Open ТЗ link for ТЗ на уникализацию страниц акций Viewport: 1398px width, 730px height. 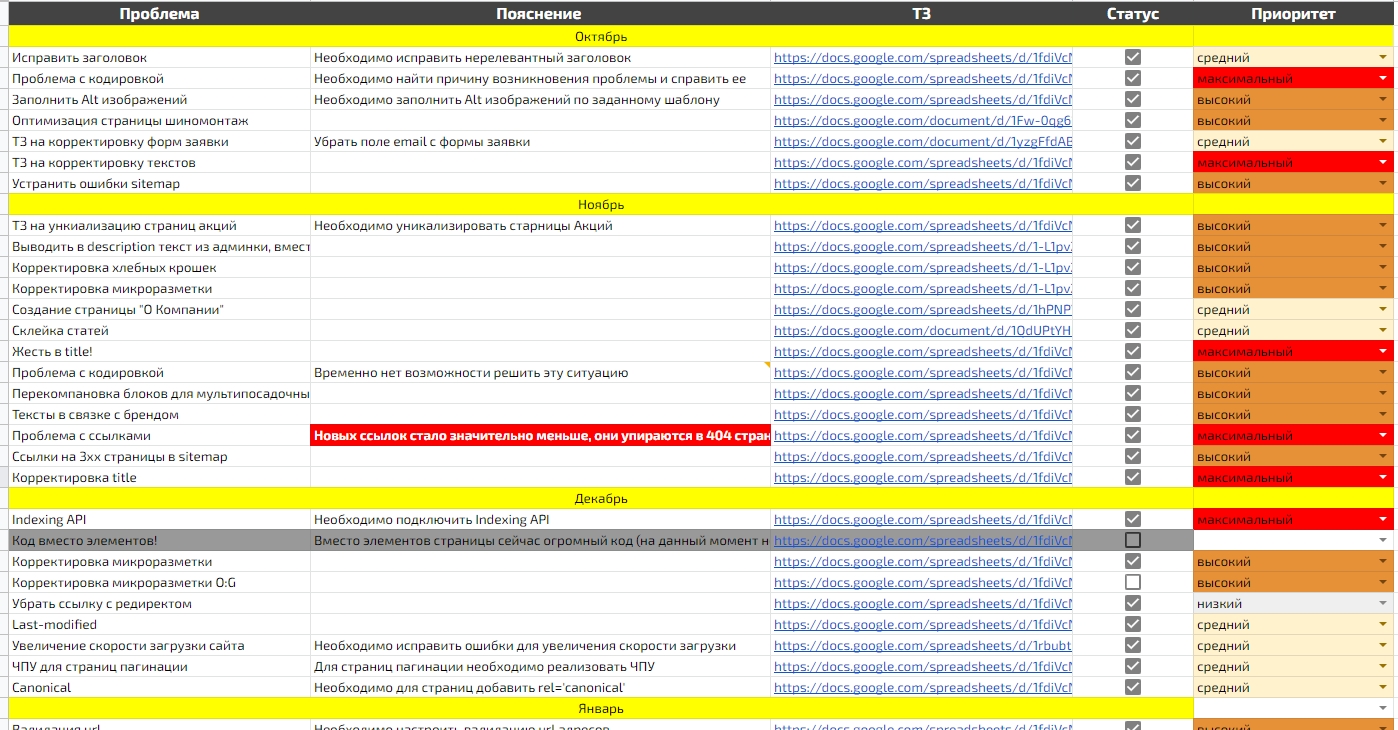(x=922, y=226)
